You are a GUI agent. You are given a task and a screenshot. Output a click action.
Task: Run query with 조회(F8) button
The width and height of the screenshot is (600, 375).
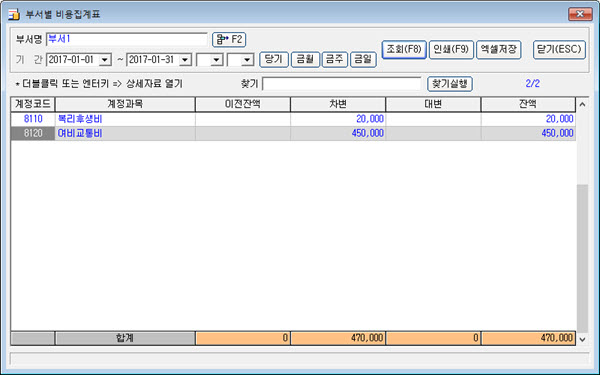pyautogui.click(x=404, y=50)
